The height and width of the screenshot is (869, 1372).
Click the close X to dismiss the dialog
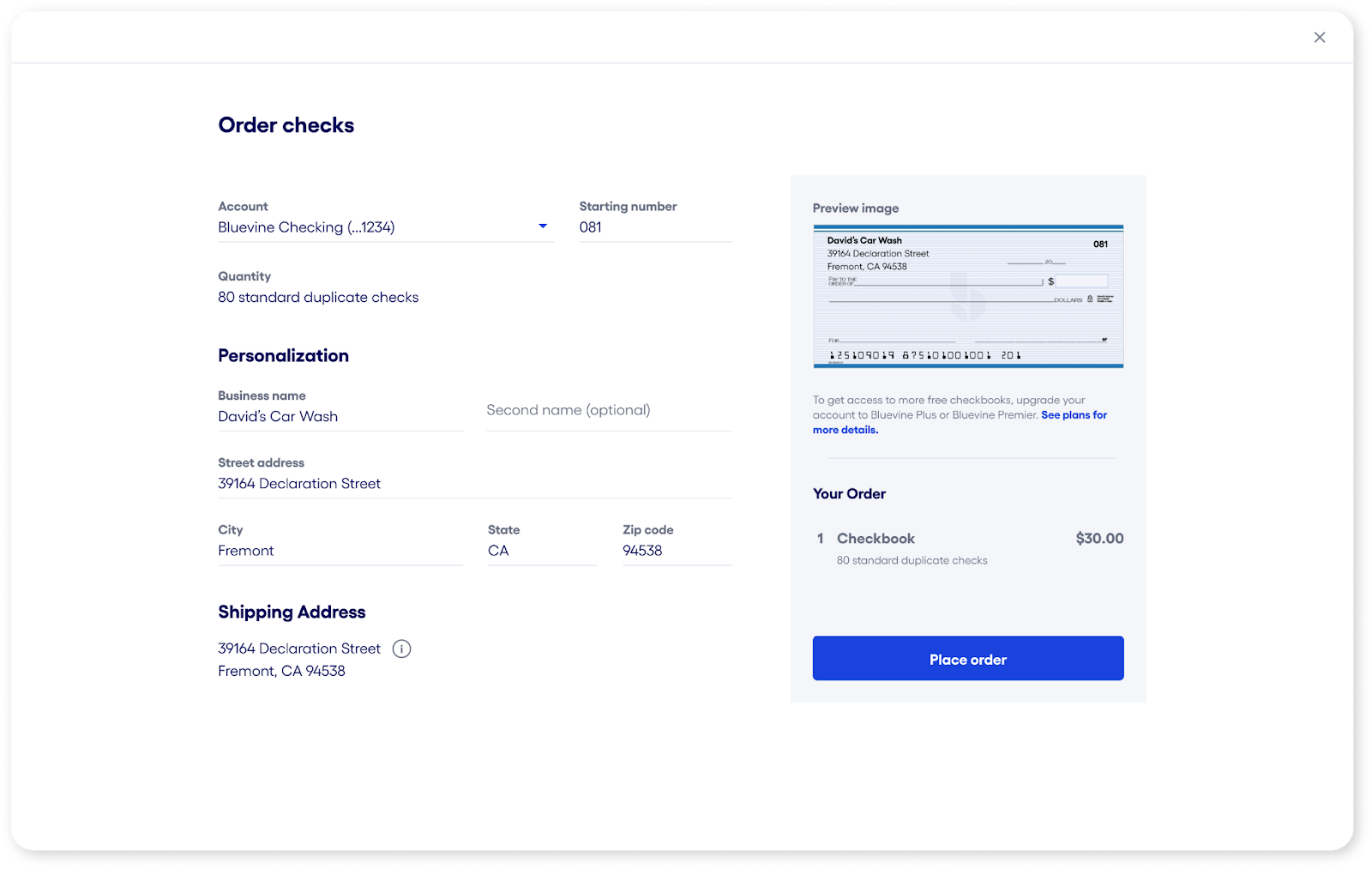pos(1319,37)
